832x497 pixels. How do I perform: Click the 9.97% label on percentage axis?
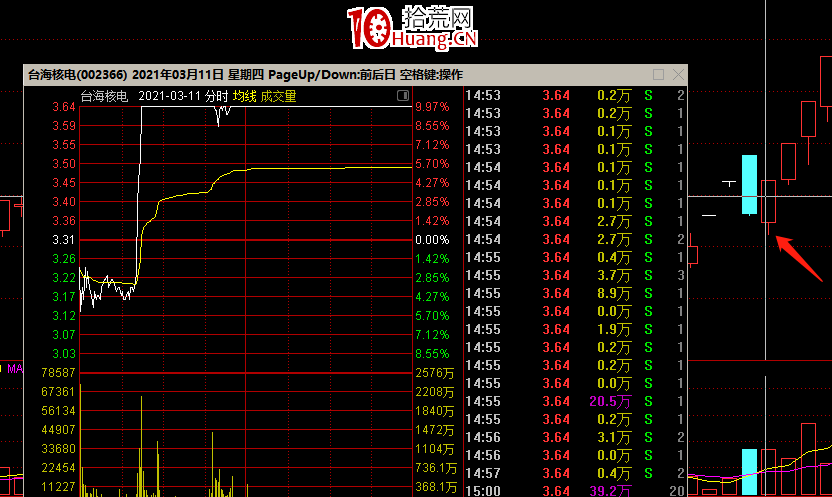431,107
